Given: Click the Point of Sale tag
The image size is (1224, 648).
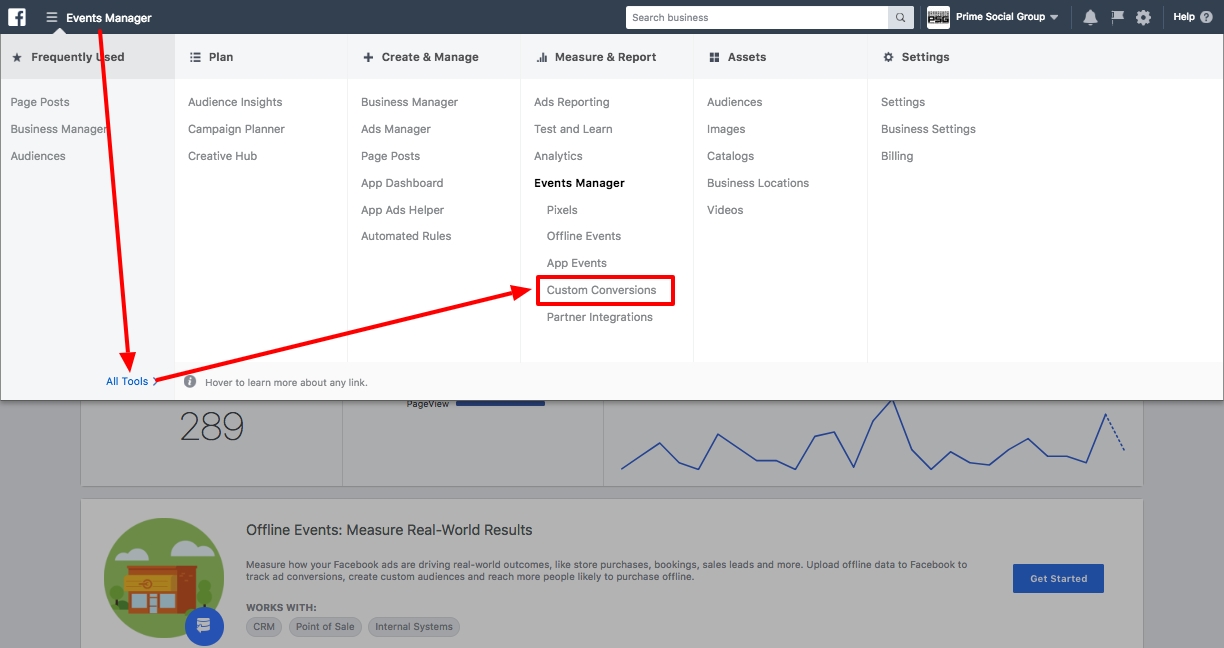Looking at the screenshot, I should (325, 627).
